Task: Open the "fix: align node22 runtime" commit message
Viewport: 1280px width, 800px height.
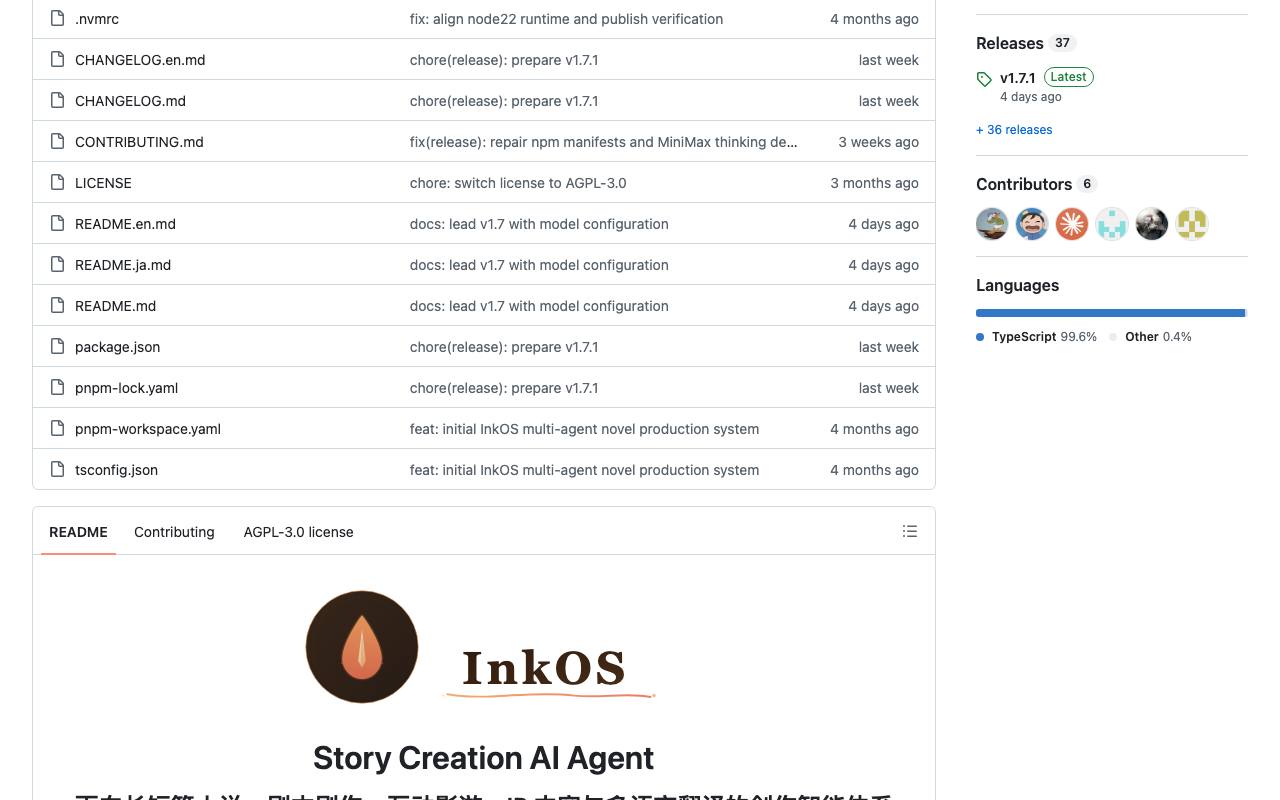Action: tap(566, 19)
